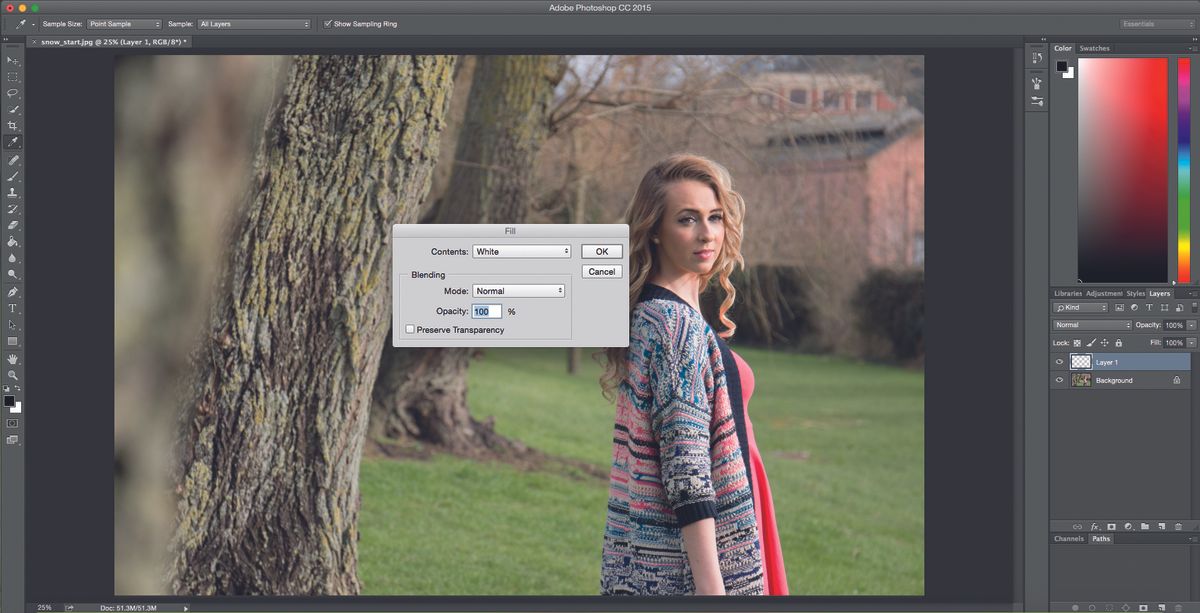Select the Zoom tool
The height and width of the screenshot is (613, 1200).
(13, 374)
